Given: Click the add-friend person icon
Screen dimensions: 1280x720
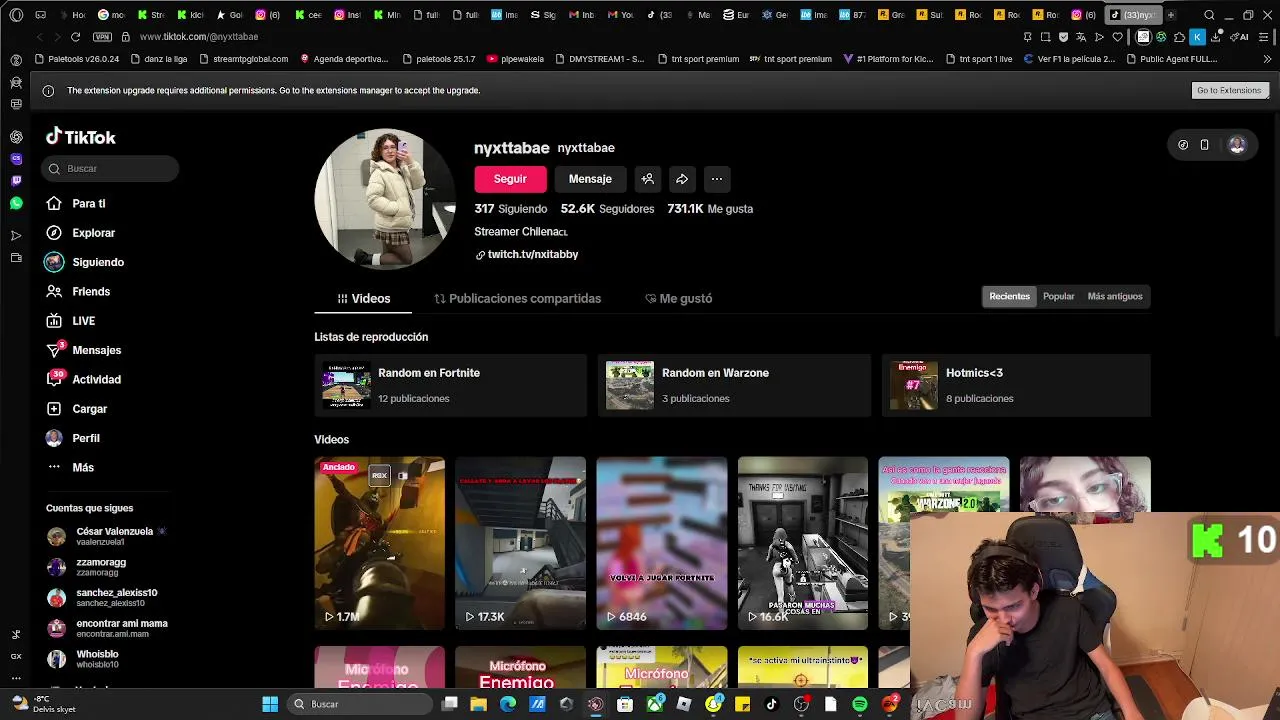Looking at the screenshot, I should pos(648,179).
